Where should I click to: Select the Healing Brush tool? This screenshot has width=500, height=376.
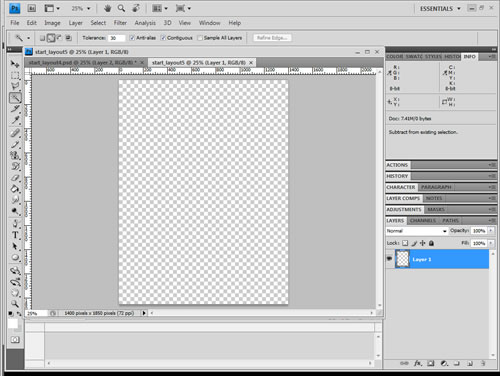pyautogui.click(x=15, y=133)
